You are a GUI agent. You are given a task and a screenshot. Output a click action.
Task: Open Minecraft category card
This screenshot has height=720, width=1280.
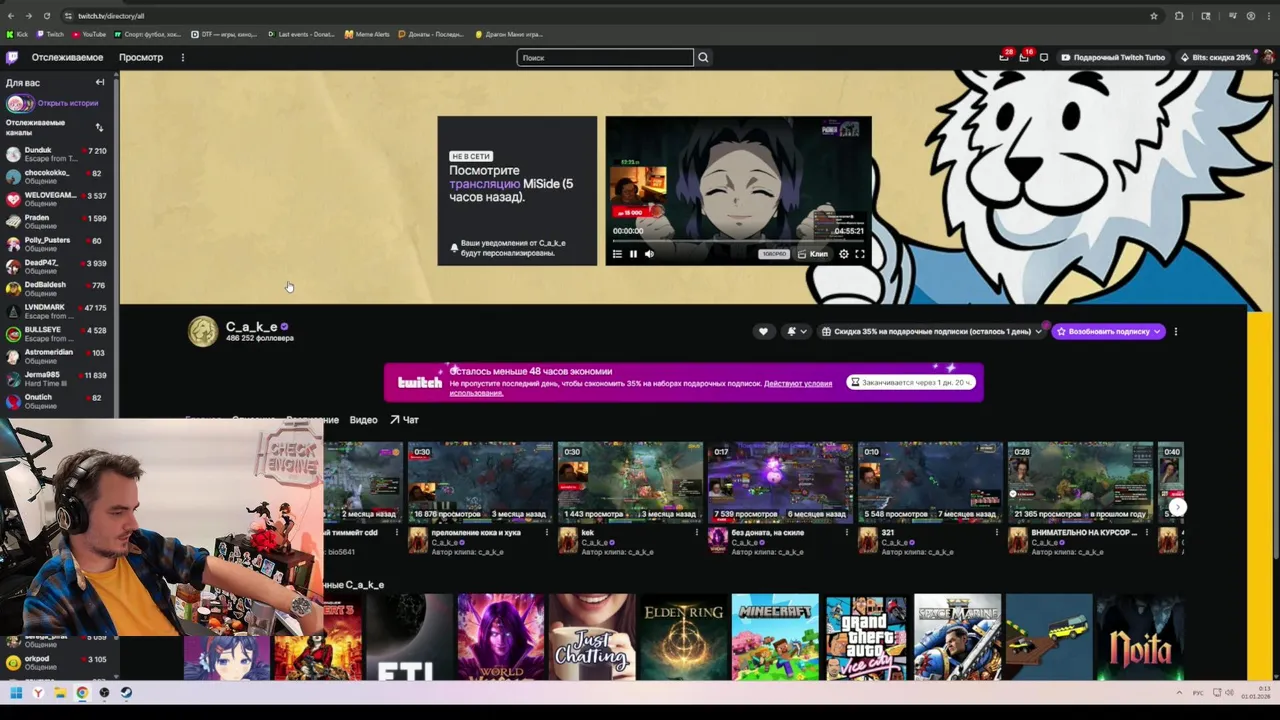(x=775, y=637)
